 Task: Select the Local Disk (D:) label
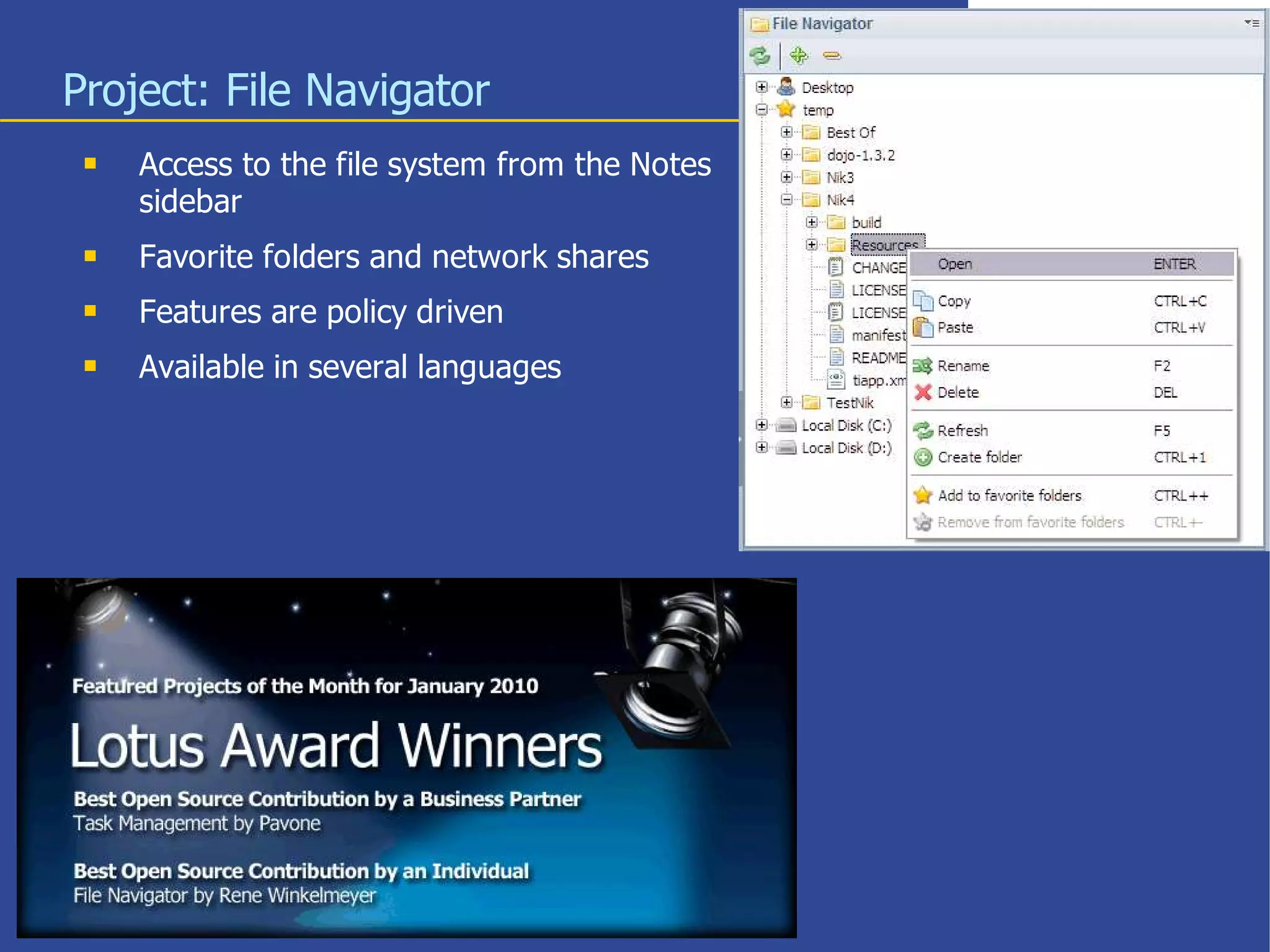pos(846,448)
